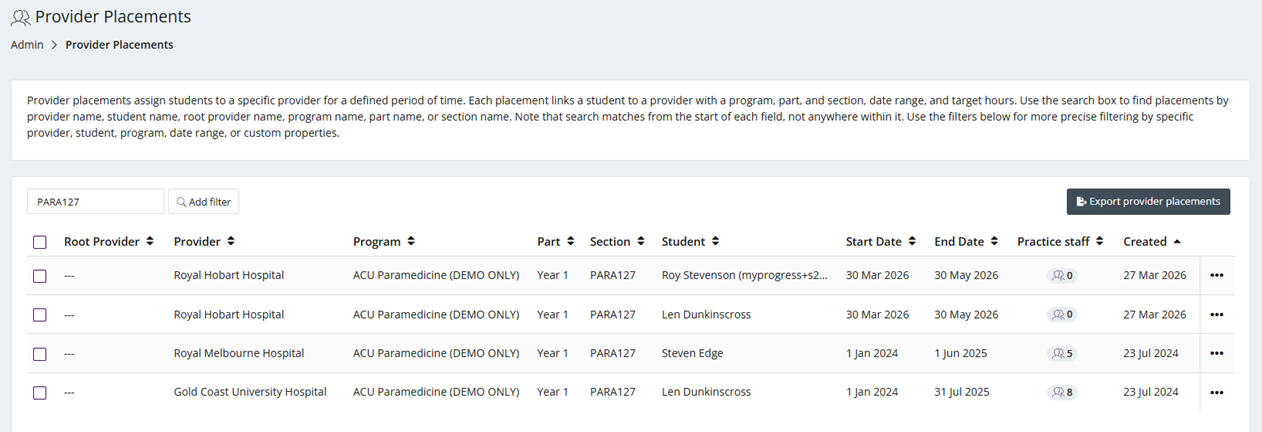The image size is (1262, 432).
Task: Click the search box containing PARA127
Action: [x=95, y=202]
